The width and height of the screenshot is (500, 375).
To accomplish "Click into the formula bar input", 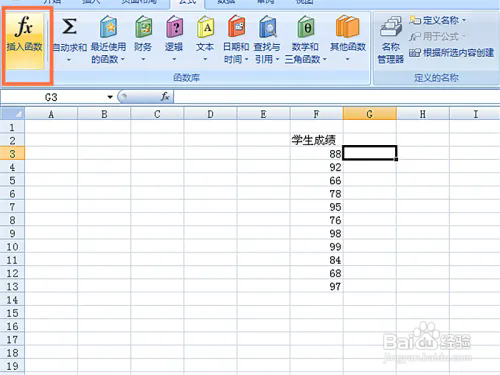I will click(337, 97).
